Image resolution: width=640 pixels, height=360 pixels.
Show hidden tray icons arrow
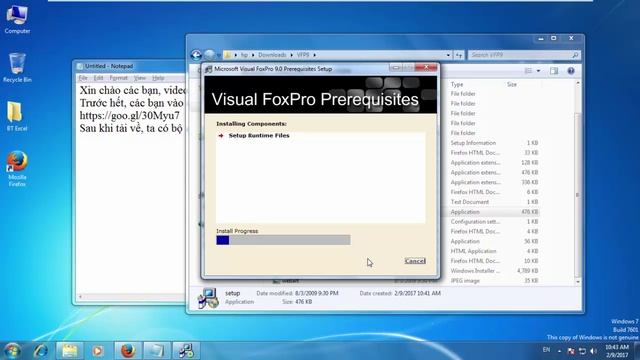[x=559, y=351]
